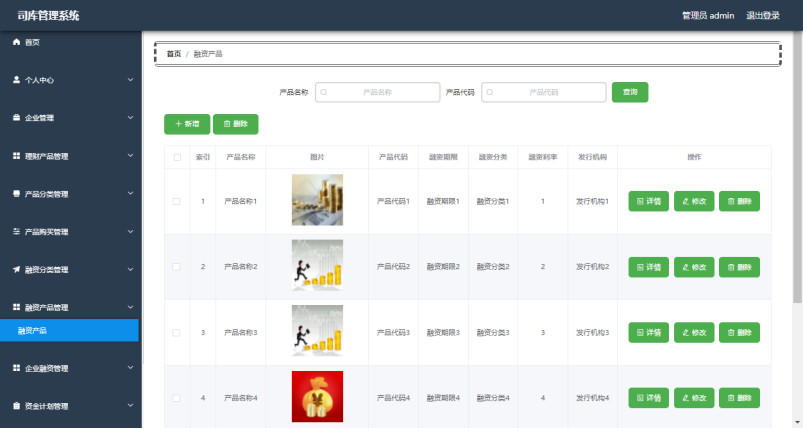Click the magnifier icon in 产品代码 search field
This screenshot has width=803, height=429.
(490, 93)
